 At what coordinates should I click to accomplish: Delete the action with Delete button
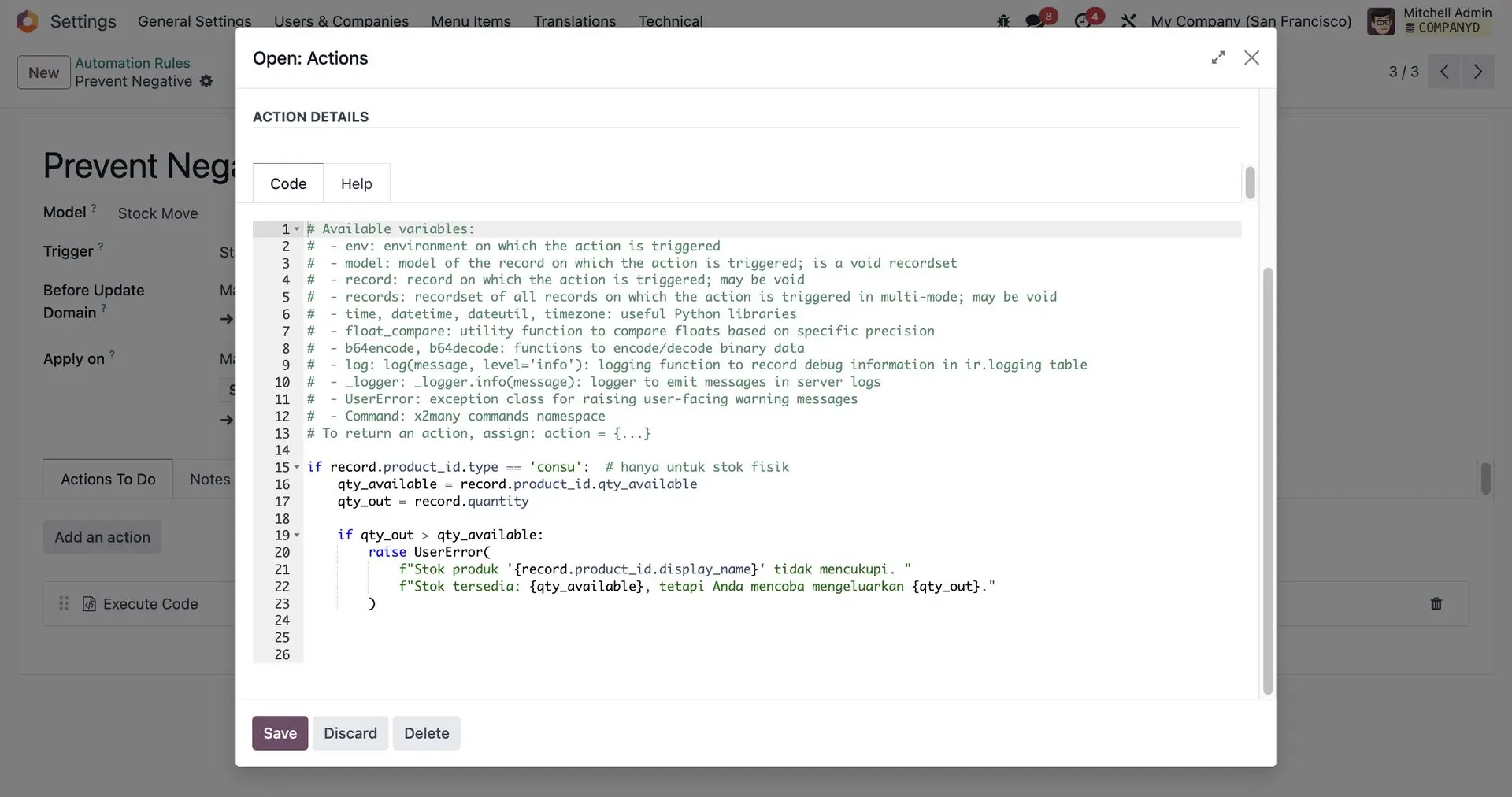pyautogui.click(x=426, y=733)
